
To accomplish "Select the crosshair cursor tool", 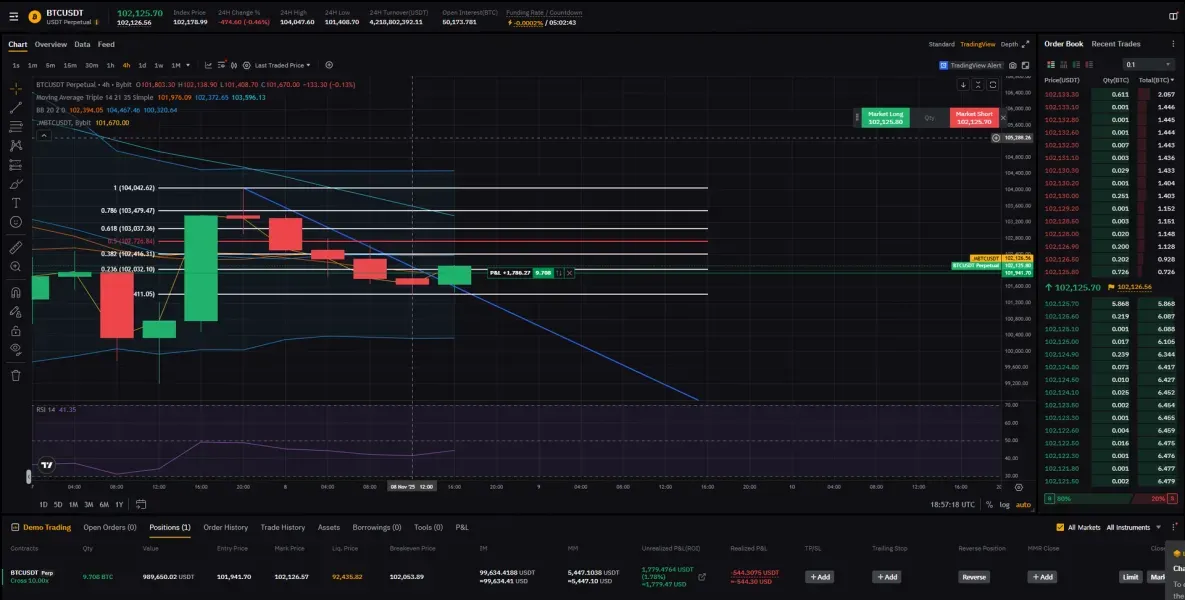I will point(16,88).
